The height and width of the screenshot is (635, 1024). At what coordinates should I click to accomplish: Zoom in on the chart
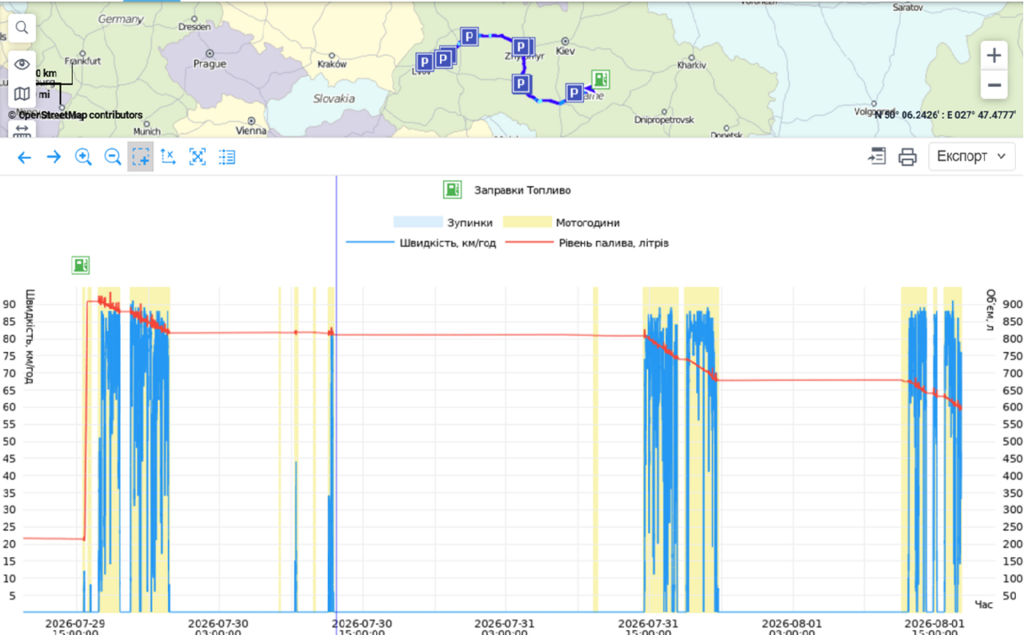83,157
